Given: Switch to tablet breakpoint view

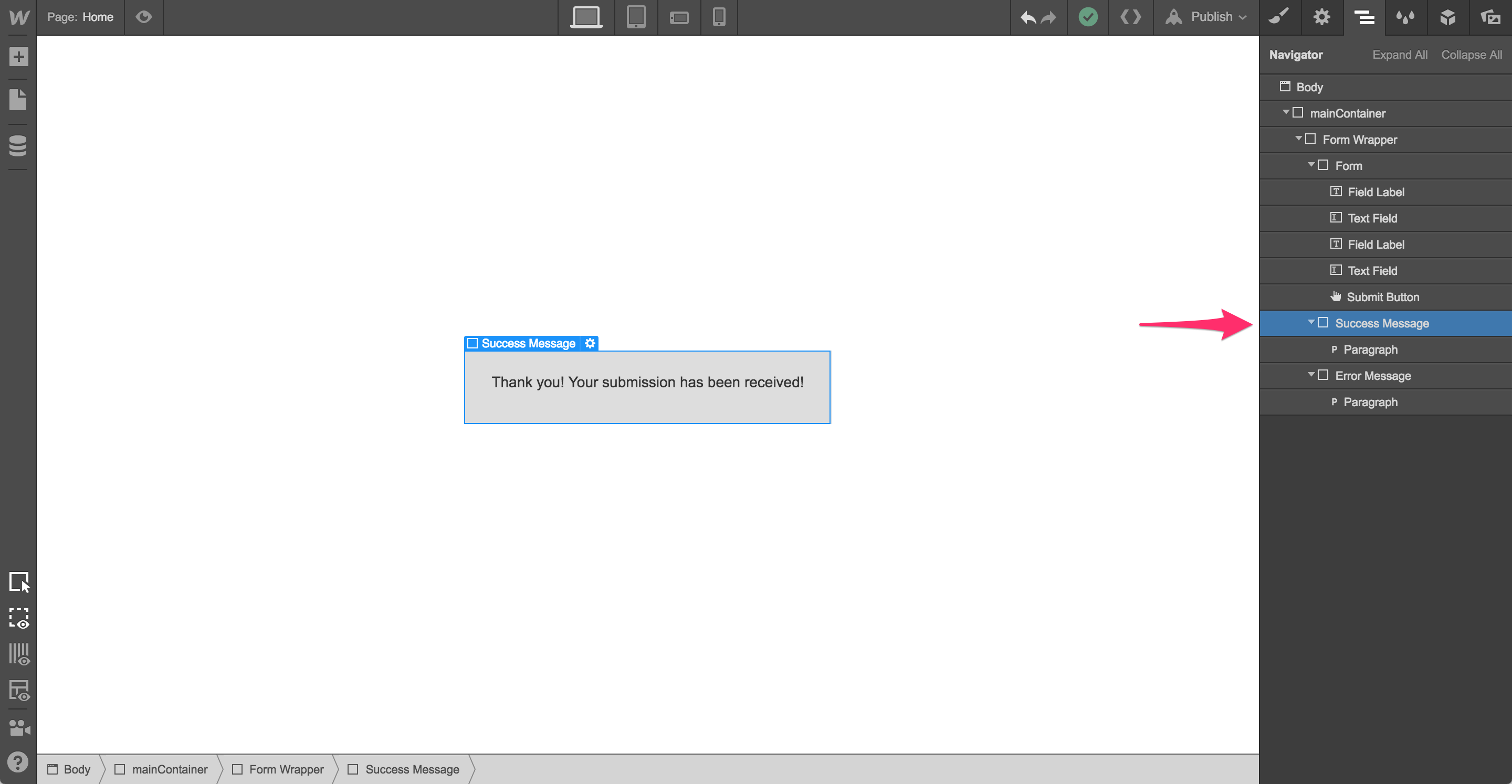Looking at the screenshot, I should (x=636, y=17).
